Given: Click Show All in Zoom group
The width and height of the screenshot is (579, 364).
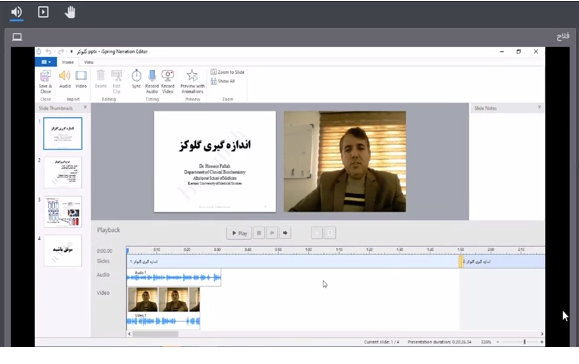Looking at the screenshot, I should coord(223,81).
